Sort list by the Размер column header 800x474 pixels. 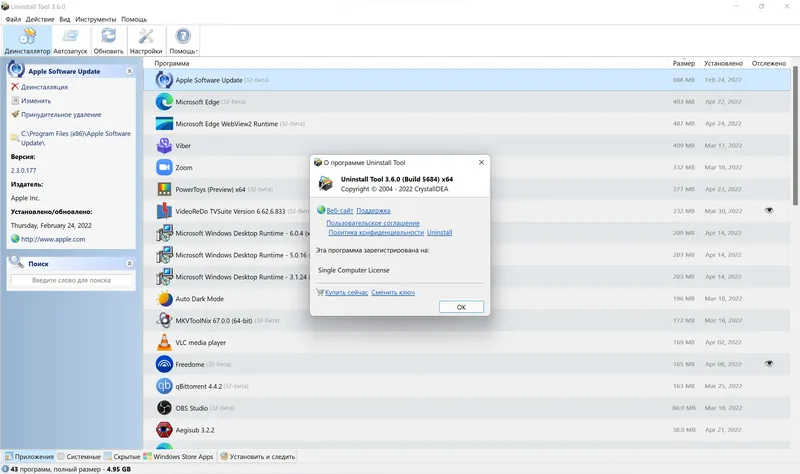click(x=683, y=63)
